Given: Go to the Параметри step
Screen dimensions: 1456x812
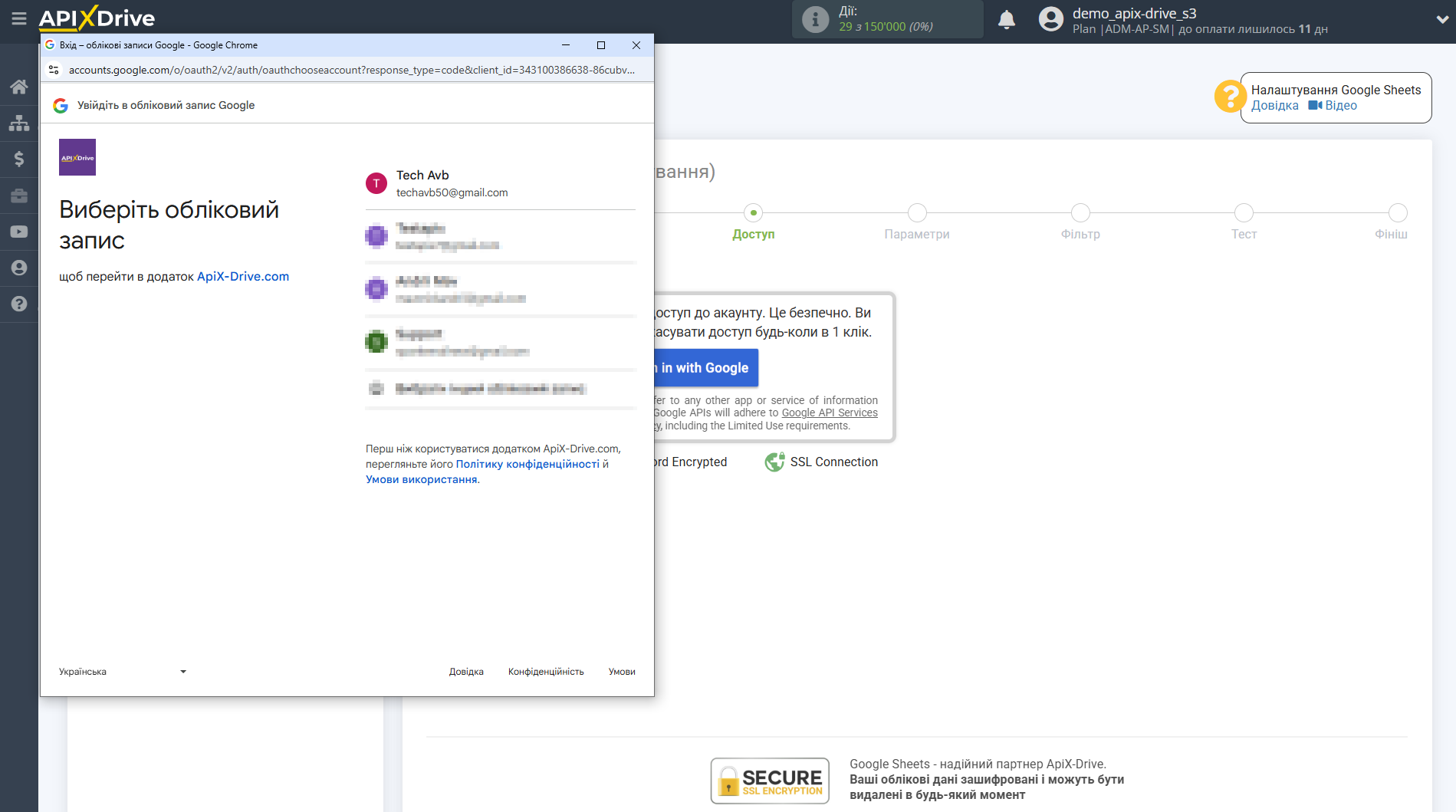Looking at the screenshot, I should coord(917,212).
